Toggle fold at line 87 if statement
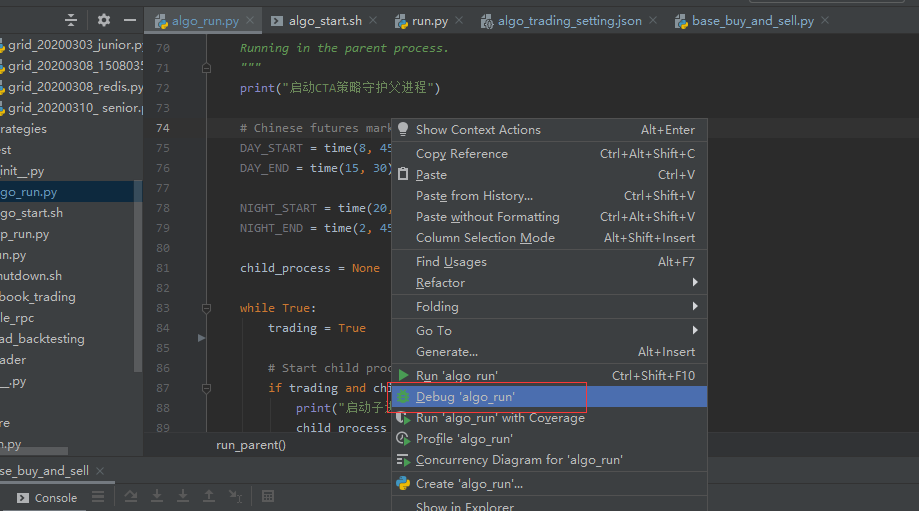 206,388
